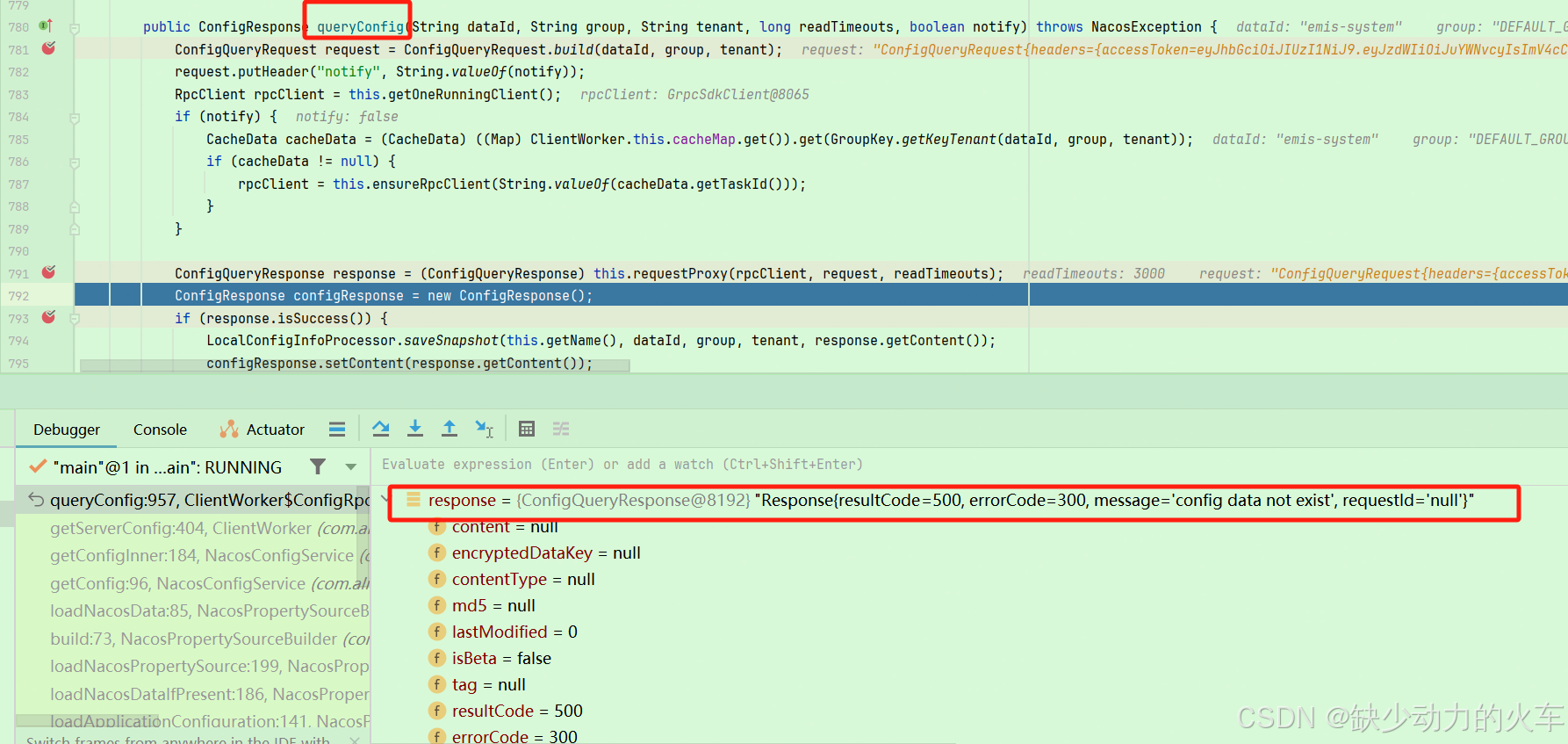Click the override marker icon at line 780
The height and width of the screenshot is (744, 1568).
pyautogui.click(x=46, y=25)
